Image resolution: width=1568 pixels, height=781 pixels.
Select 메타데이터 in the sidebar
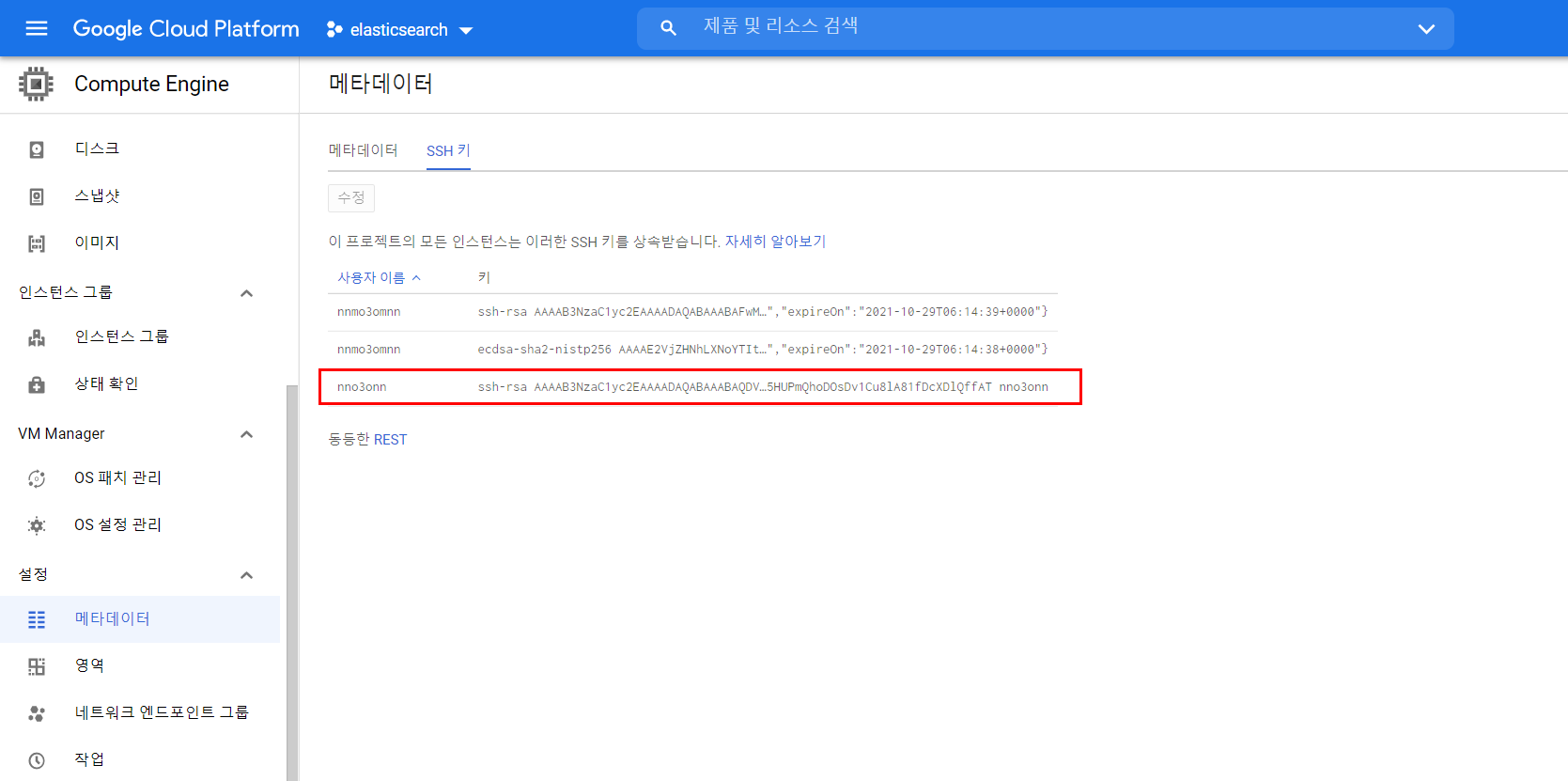(x=140, y=619)
